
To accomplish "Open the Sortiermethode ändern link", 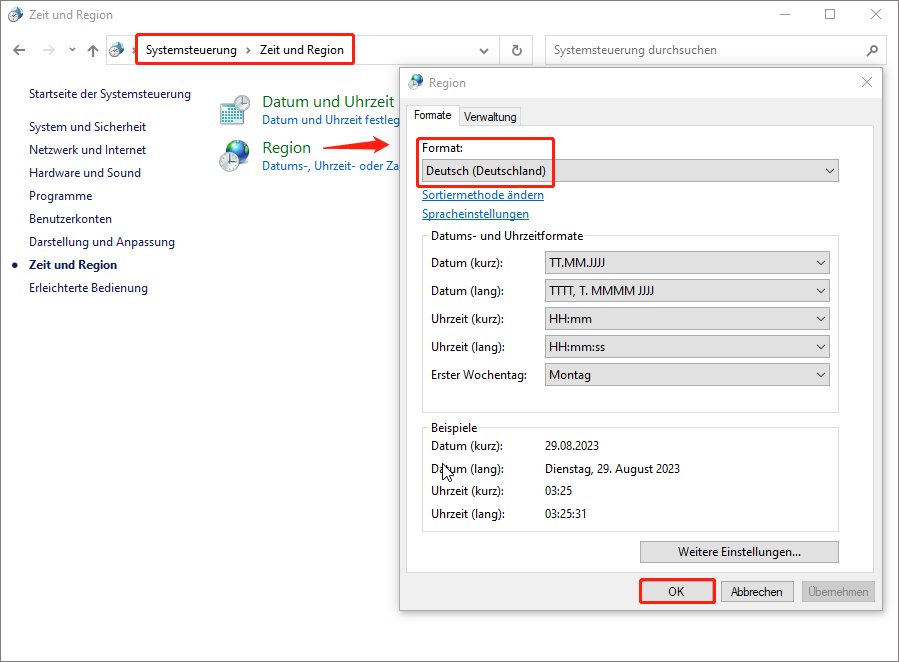I will tap(483, 195).
